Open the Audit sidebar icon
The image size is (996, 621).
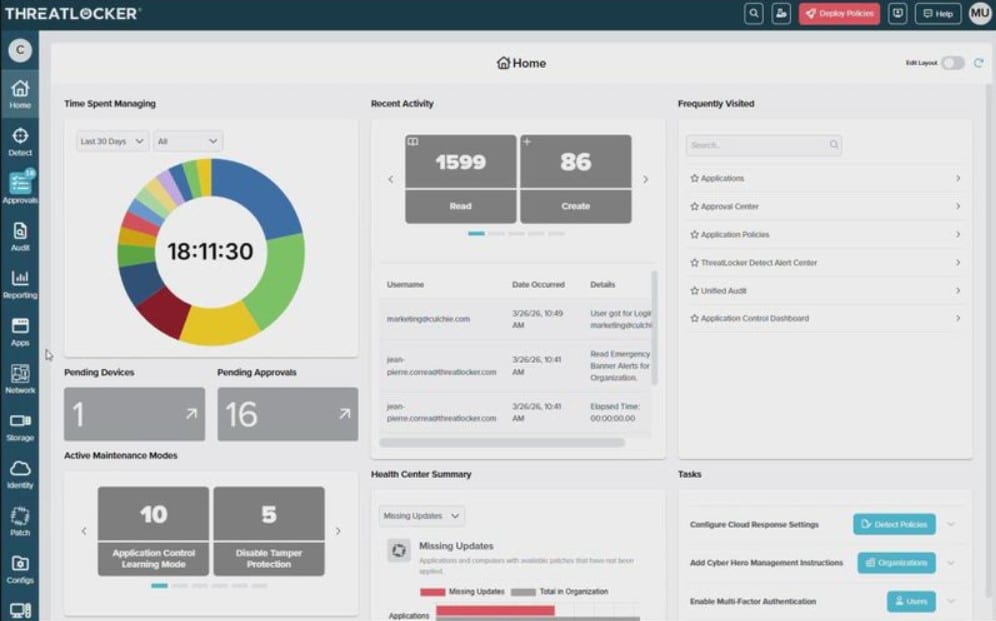point(20,236)
